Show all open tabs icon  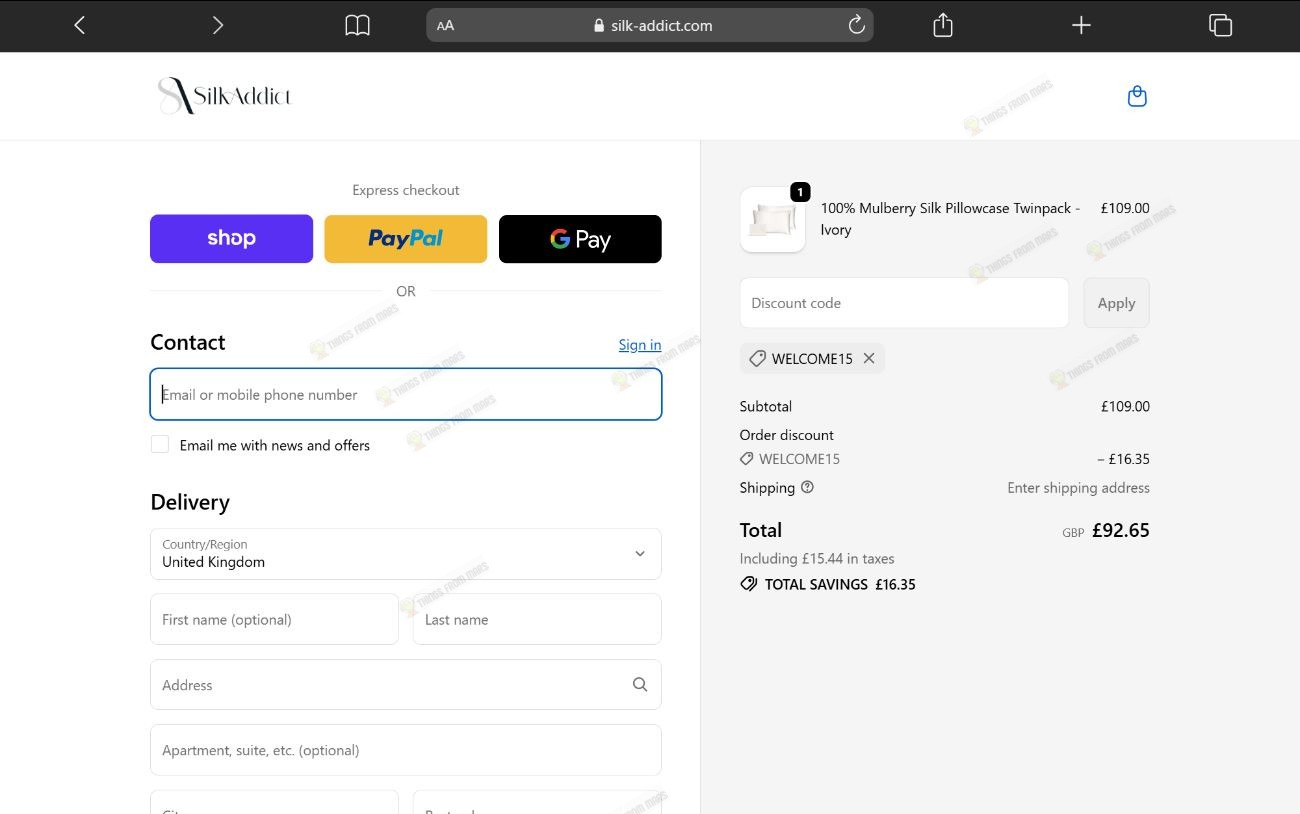point(1220,25)
